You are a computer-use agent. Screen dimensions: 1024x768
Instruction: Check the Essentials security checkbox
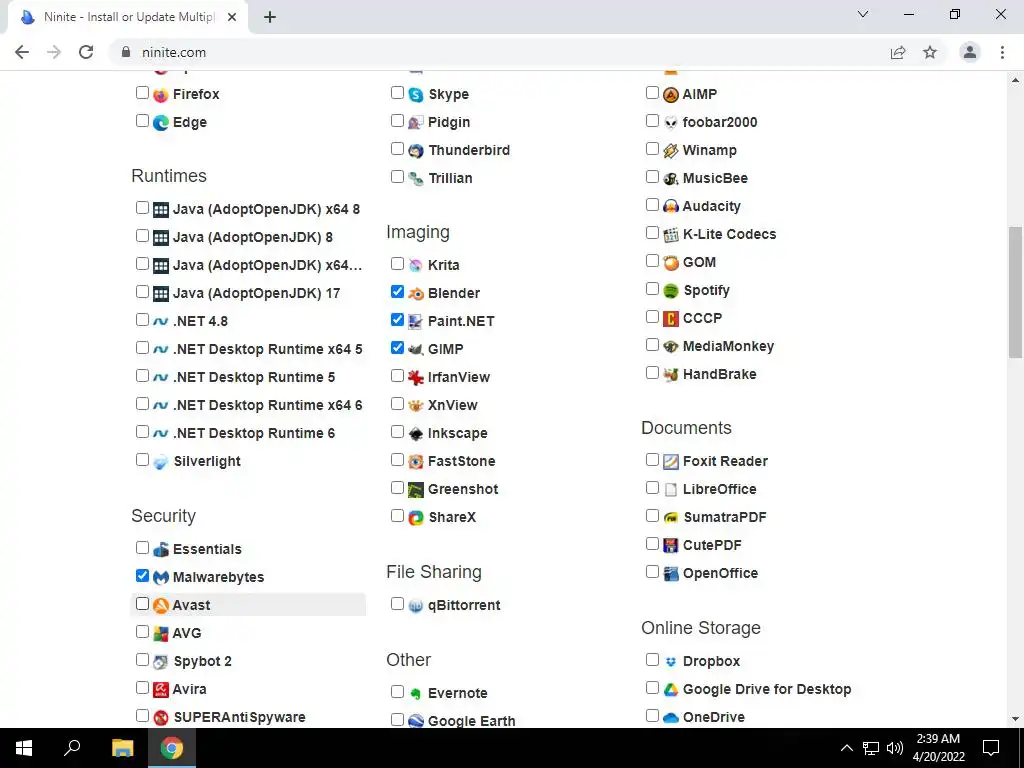point(142,548)
